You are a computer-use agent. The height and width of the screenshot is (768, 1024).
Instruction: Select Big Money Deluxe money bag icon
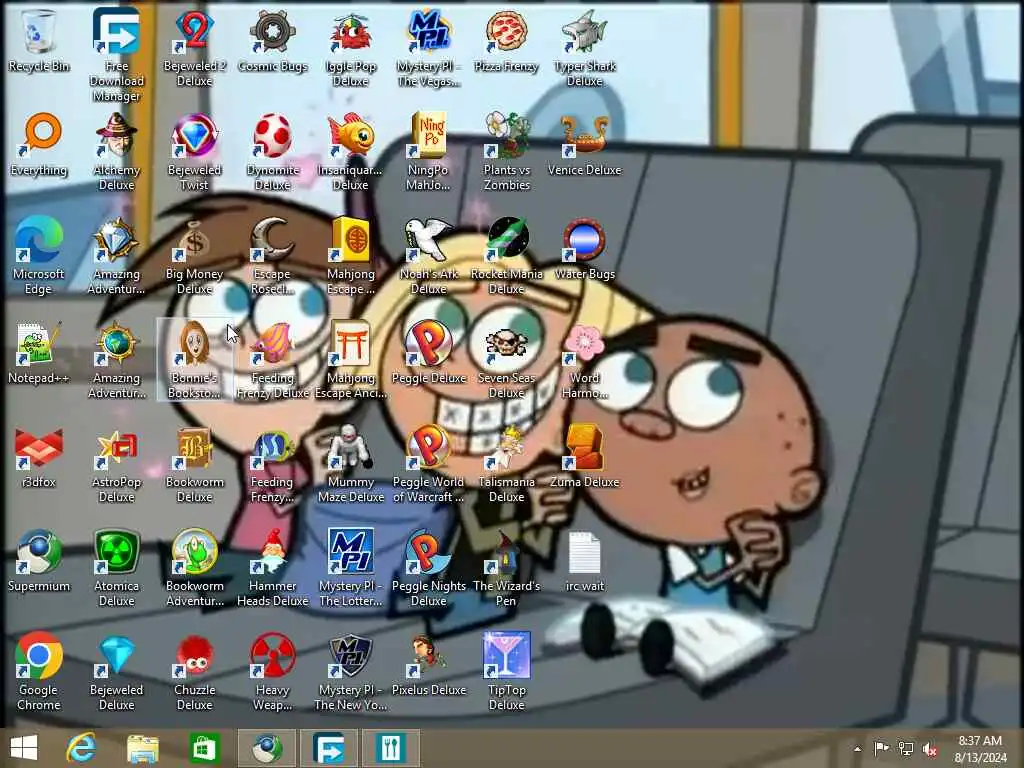point(194,256)
